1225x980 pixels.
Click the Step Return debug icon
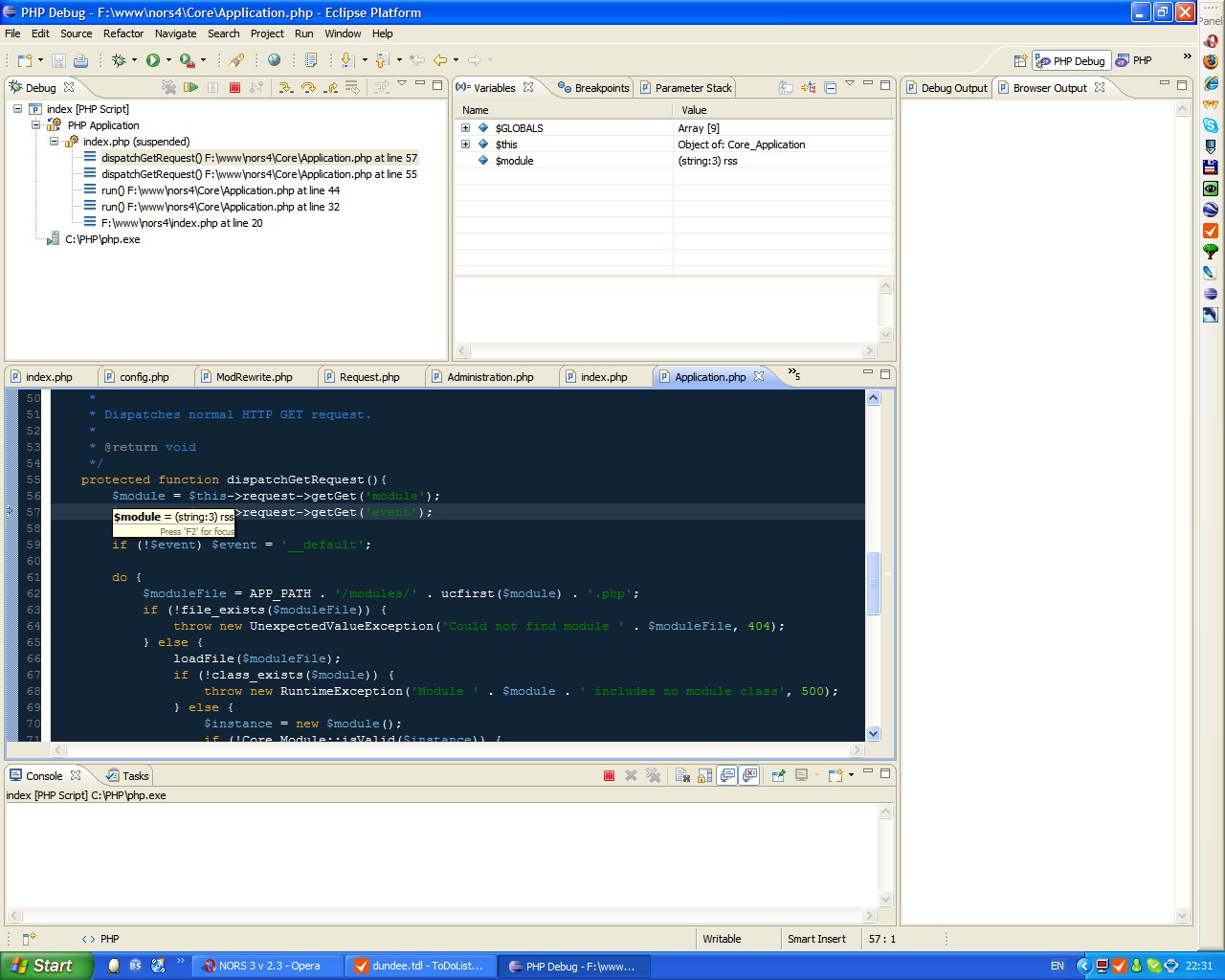(x=331, y=87)
